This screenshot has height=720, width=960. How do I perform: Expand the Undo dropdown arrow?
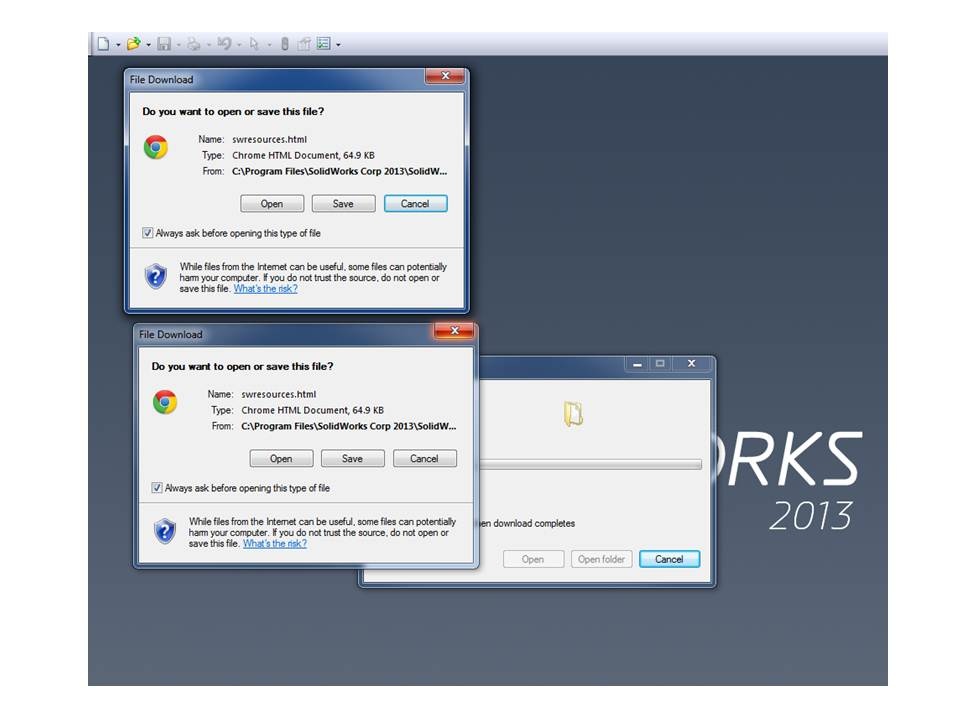(x=239, y=45)
